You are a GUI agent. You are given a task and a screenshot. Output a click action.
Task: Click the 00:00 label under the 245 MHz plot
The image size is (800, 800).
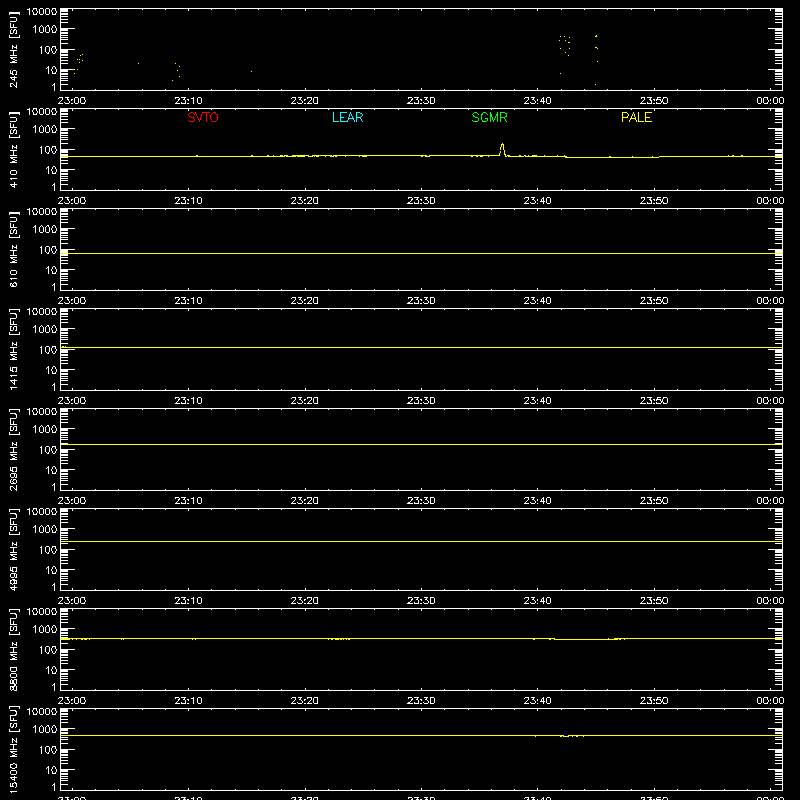770,101
